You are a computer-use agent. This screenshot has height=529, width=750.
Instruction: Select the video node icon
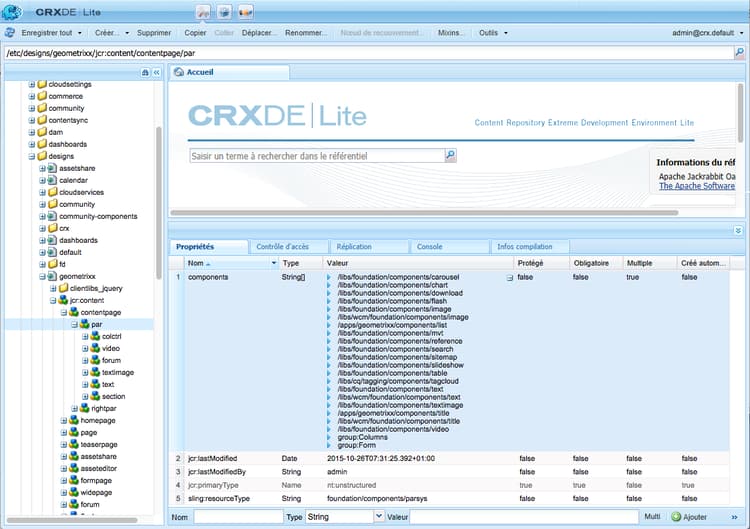point(95,348)
